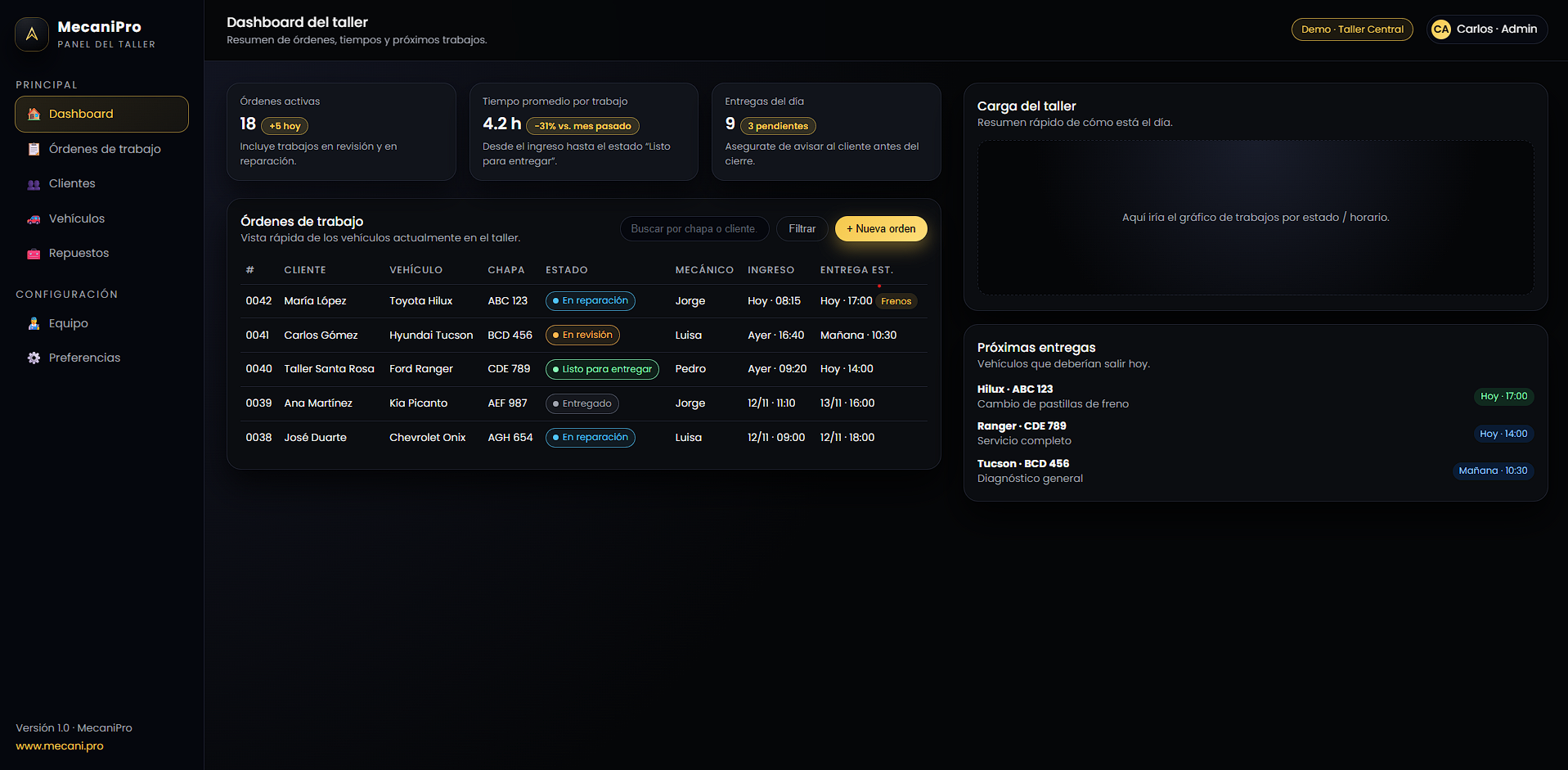Click the Repuestos toolbox icon

tap(34, 254)
